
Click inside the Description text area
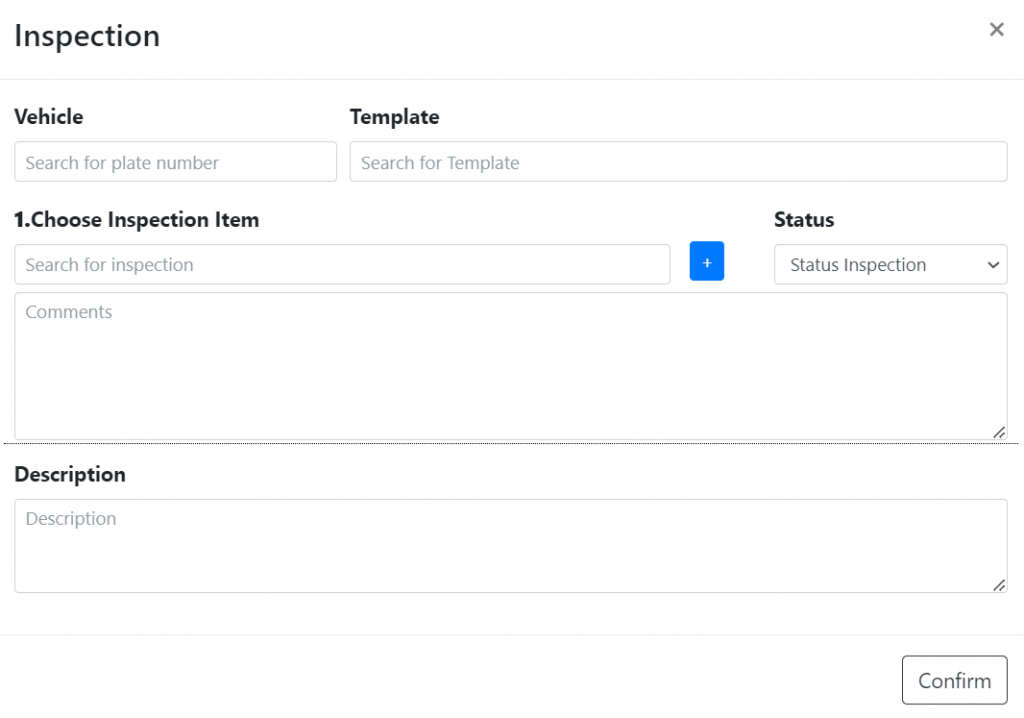tap(511, 546)
